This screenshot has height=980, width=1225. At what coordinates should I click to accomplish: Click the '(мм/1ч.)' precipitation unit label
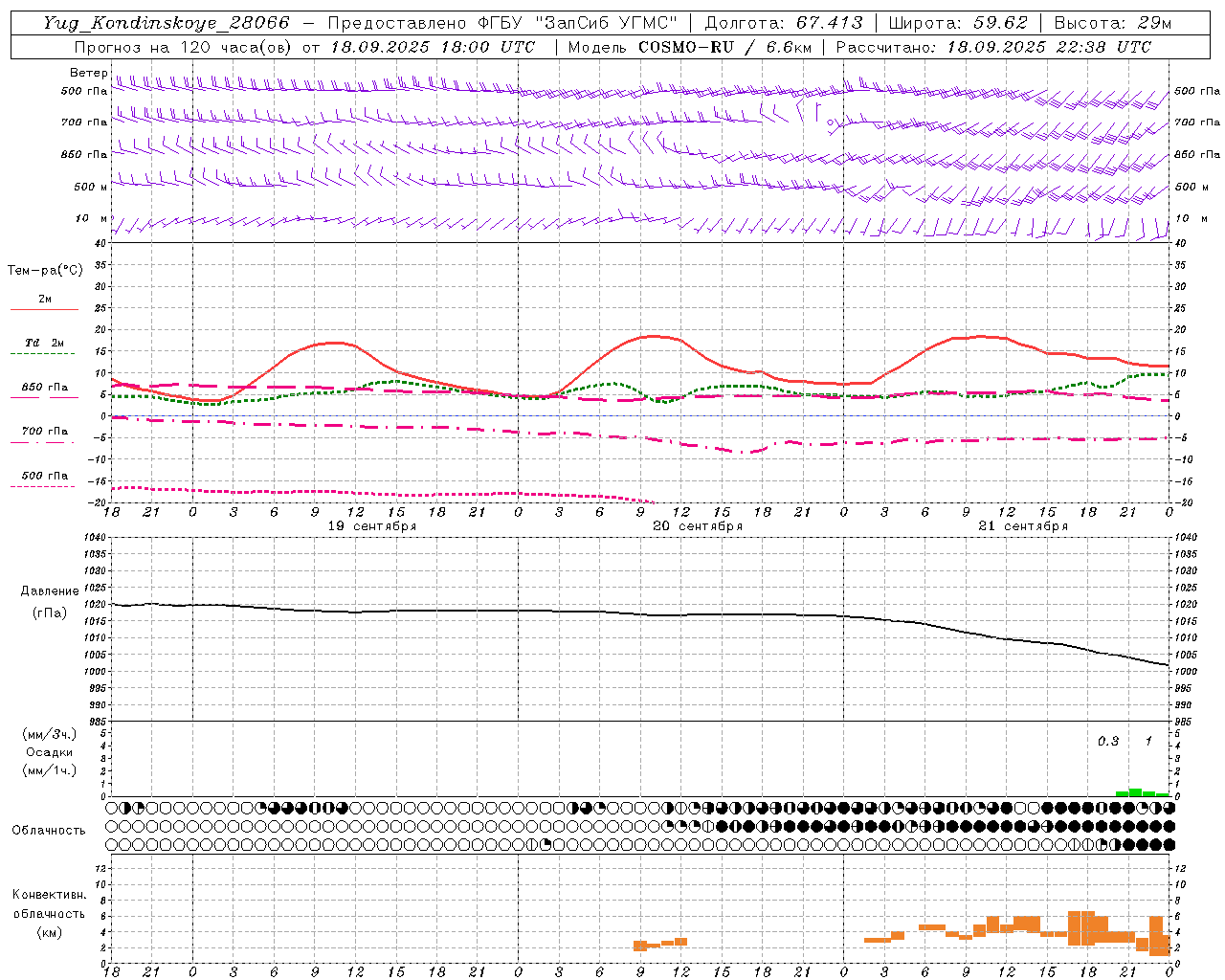pos(50,770)
